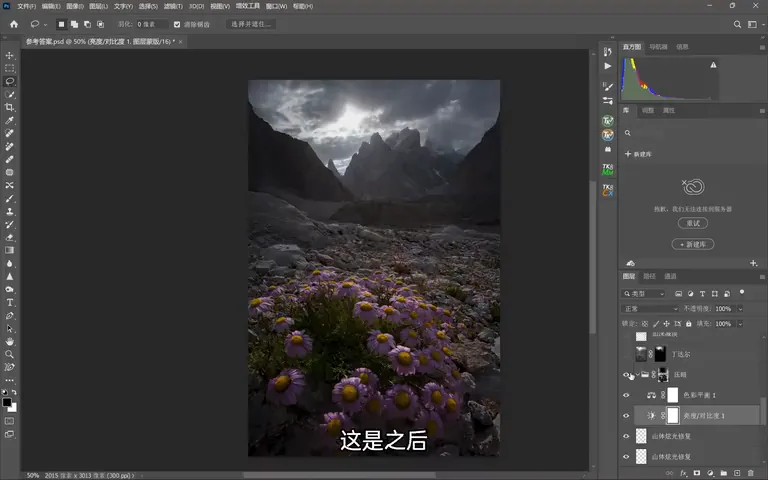Click the 重试 retry button
This screenshot has height=480, width=768.
tap(693, 223)
